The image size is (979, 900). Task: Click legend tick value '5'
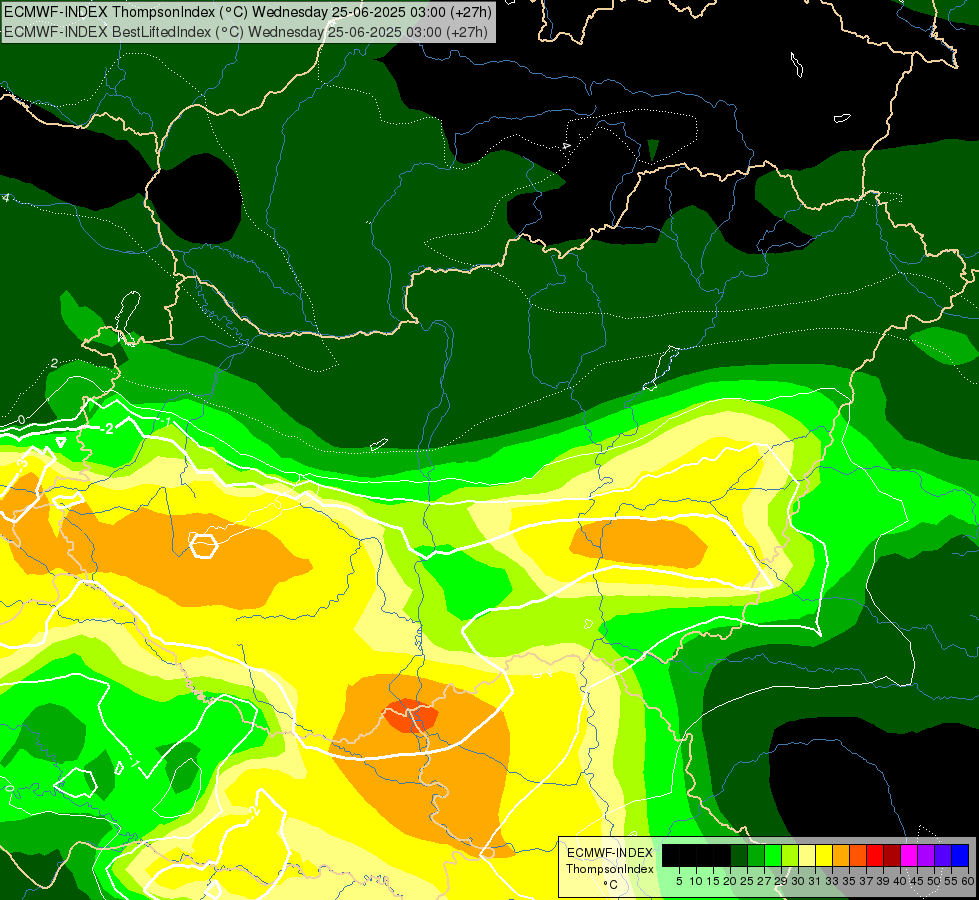coord(679,881)
